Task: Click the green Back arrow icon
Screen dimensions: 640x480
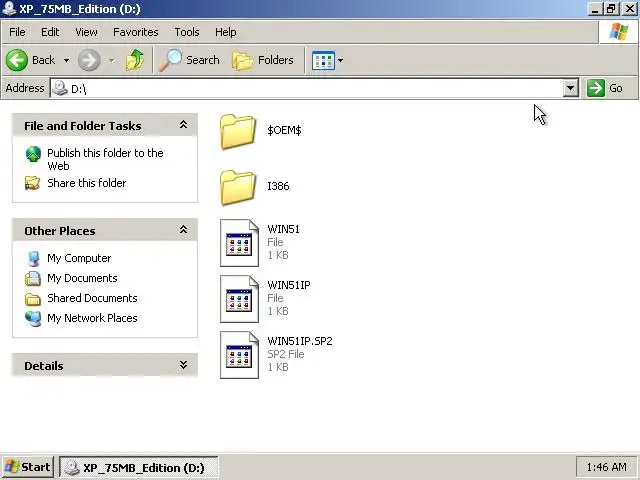Action: (17, 60)
